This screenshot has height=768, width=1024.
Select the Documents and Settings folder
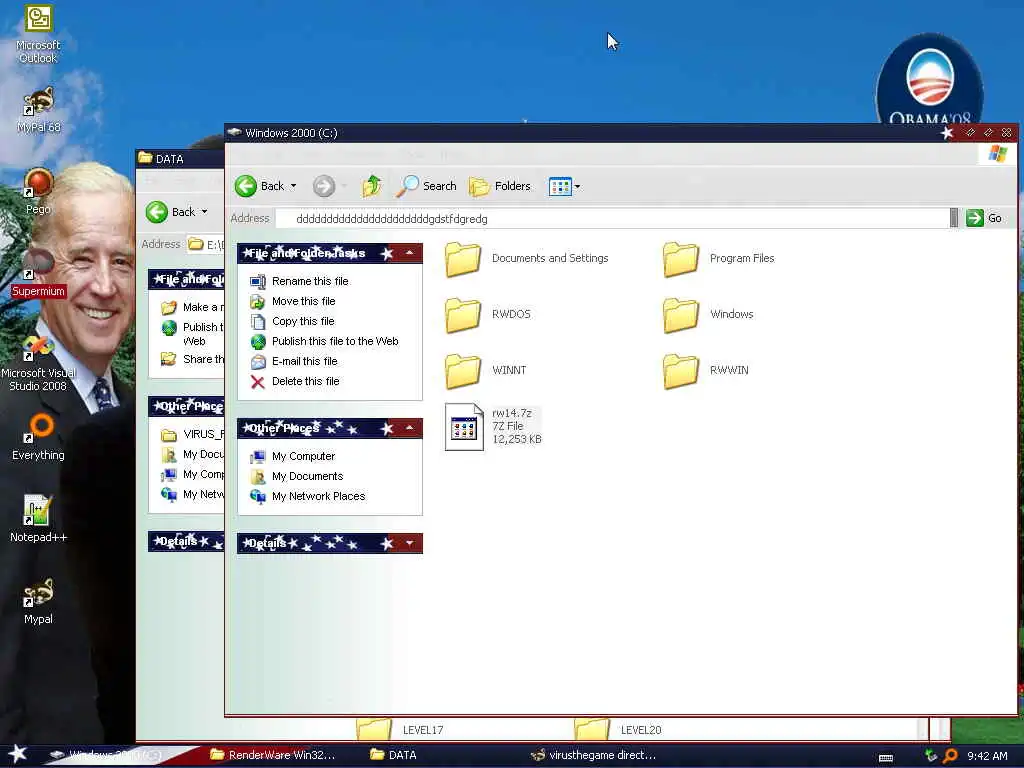[x=526, y=259]
